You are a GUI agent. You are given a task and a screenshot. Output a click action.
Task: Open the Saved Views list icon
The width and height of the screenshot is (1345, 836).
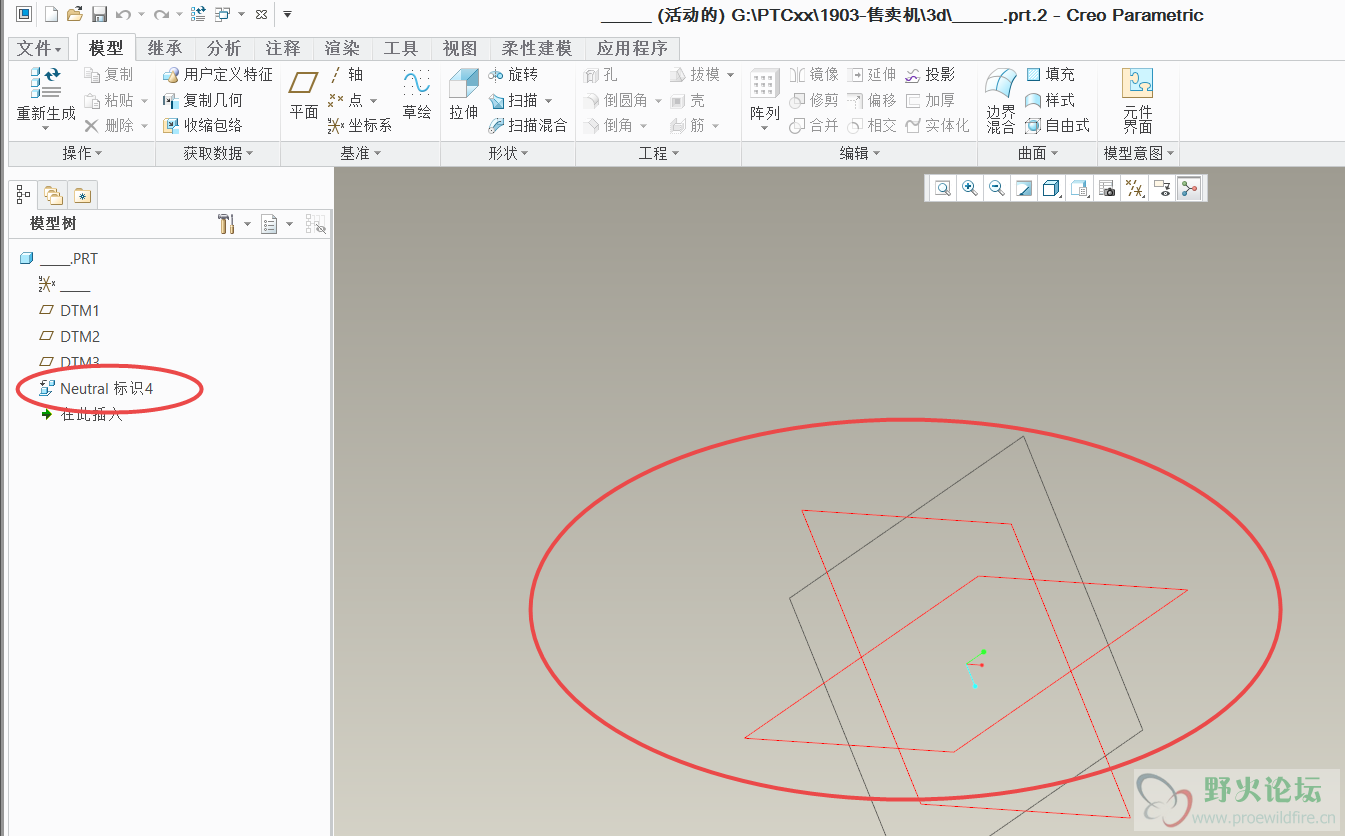(x=1079, y=188)
